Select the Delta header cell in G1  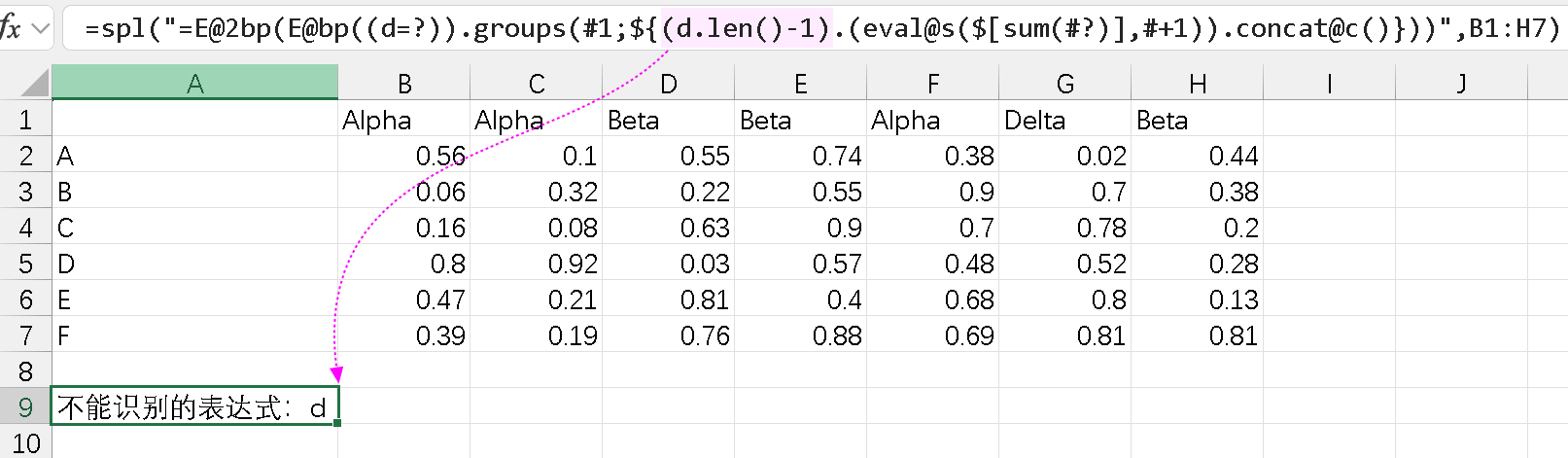pyautogui.click(x=1064, y=120)
